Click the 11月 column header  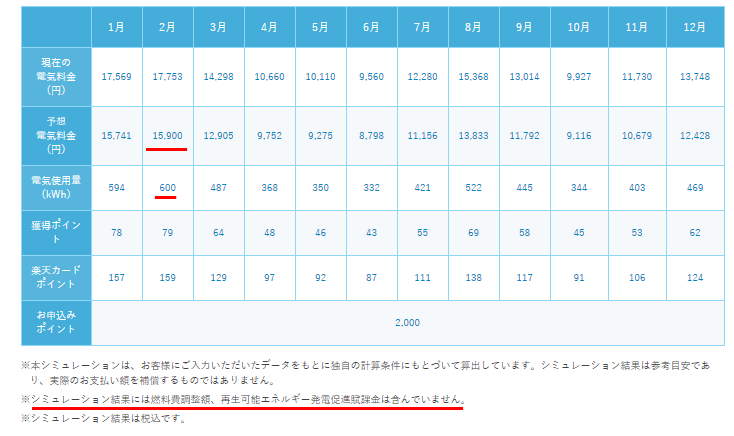637,27
